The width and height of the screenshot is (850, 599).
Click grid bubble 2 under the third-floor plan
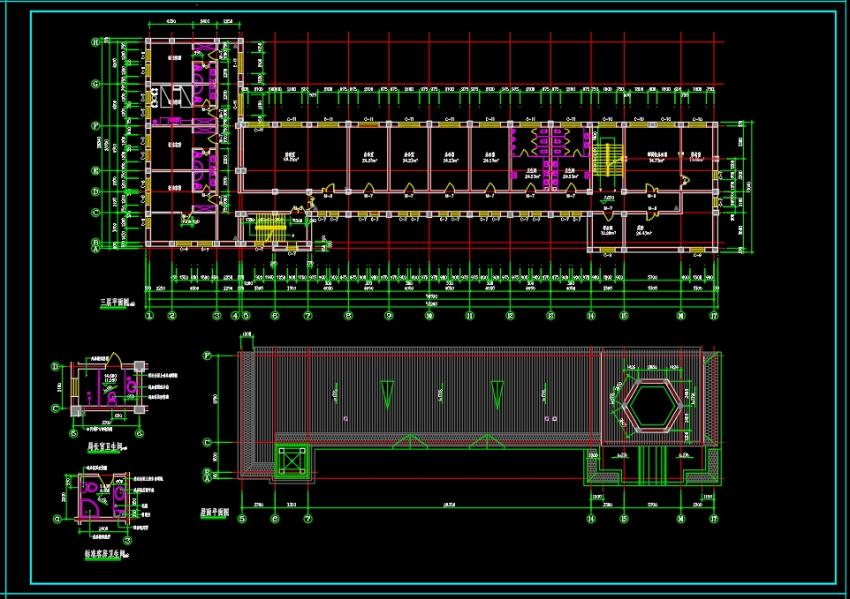click(x=172, y=315)
